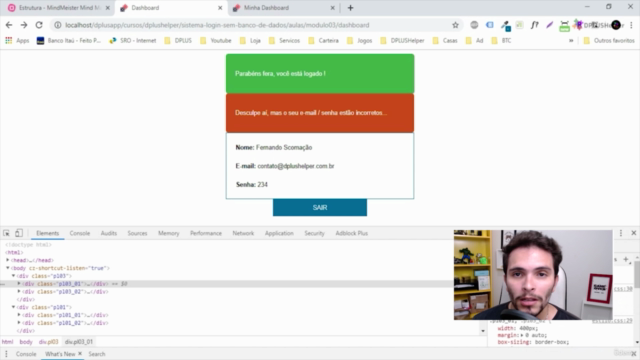This screenshot has height=360, width=640.
Task: Open a new tab with the plus button
Action: [350, 8]
